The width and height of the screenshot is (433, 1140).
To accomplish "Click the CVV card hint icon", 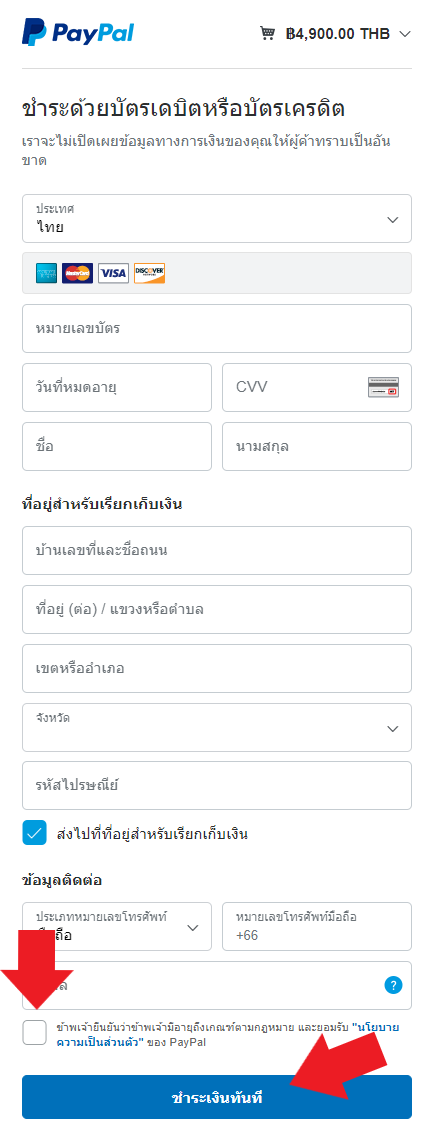I will tap(383, 388).
